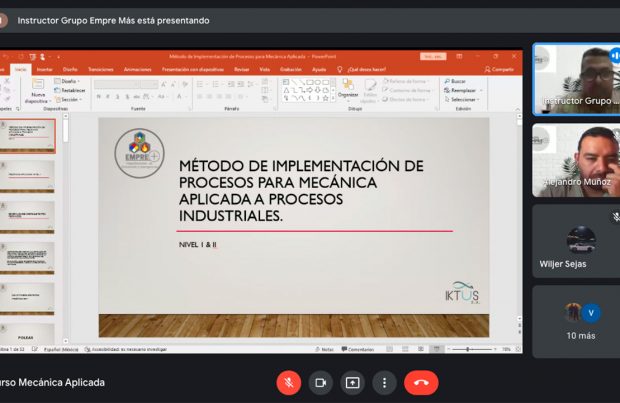Expand the shapes gallery

tap(333, 98)
